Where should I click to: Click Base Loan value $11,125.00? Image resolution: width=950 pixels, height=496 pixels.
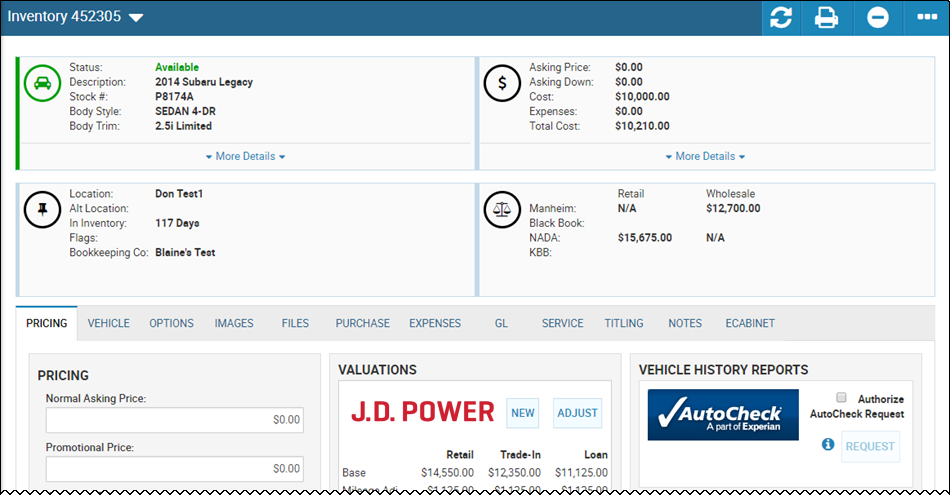[581, 472]
